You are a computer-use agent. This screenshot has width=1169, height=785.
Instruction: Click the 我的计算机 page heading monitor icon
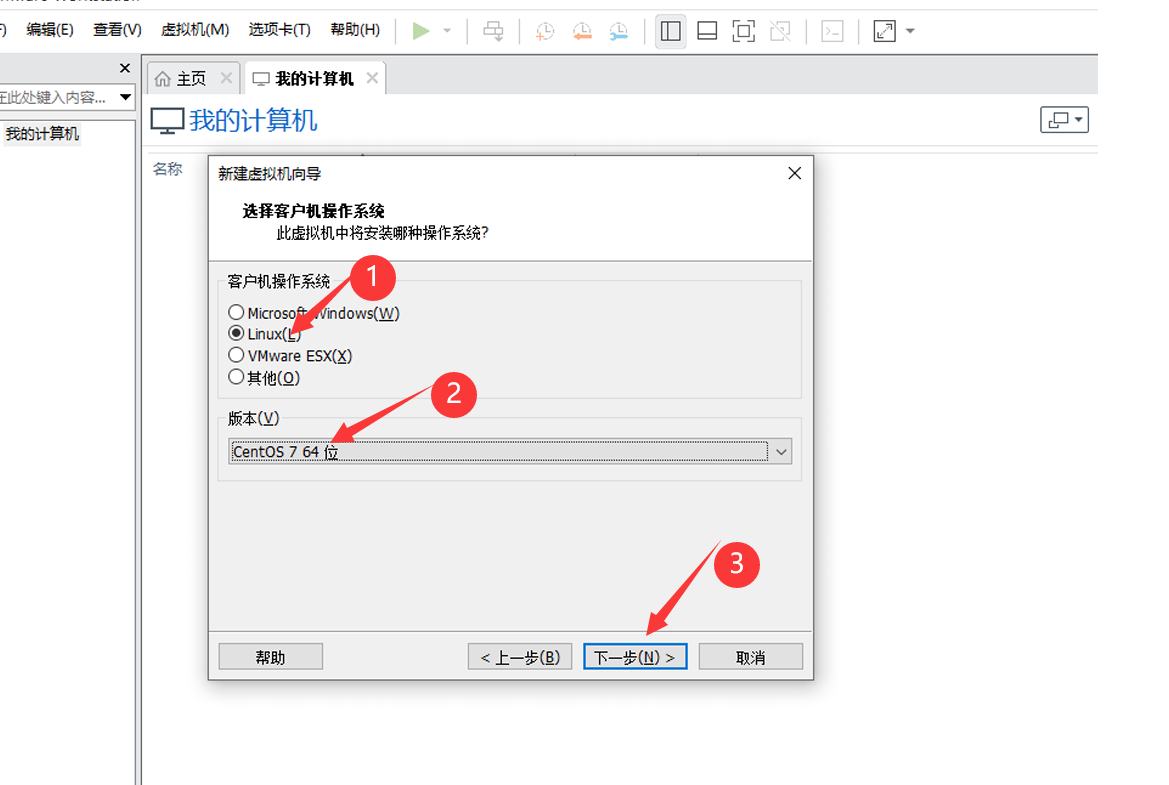tap(167, 120)
